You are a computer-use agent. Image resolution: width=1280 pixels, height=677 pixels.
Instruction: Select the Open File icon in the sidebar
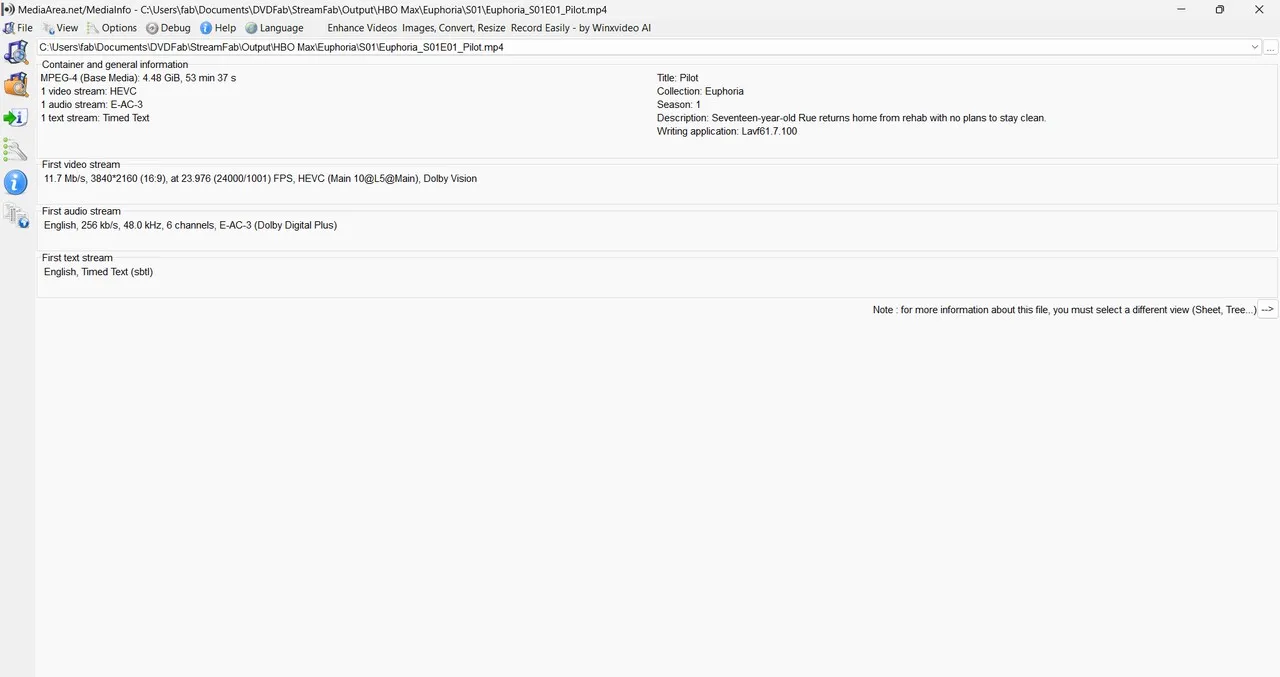(x=17, y=52)
